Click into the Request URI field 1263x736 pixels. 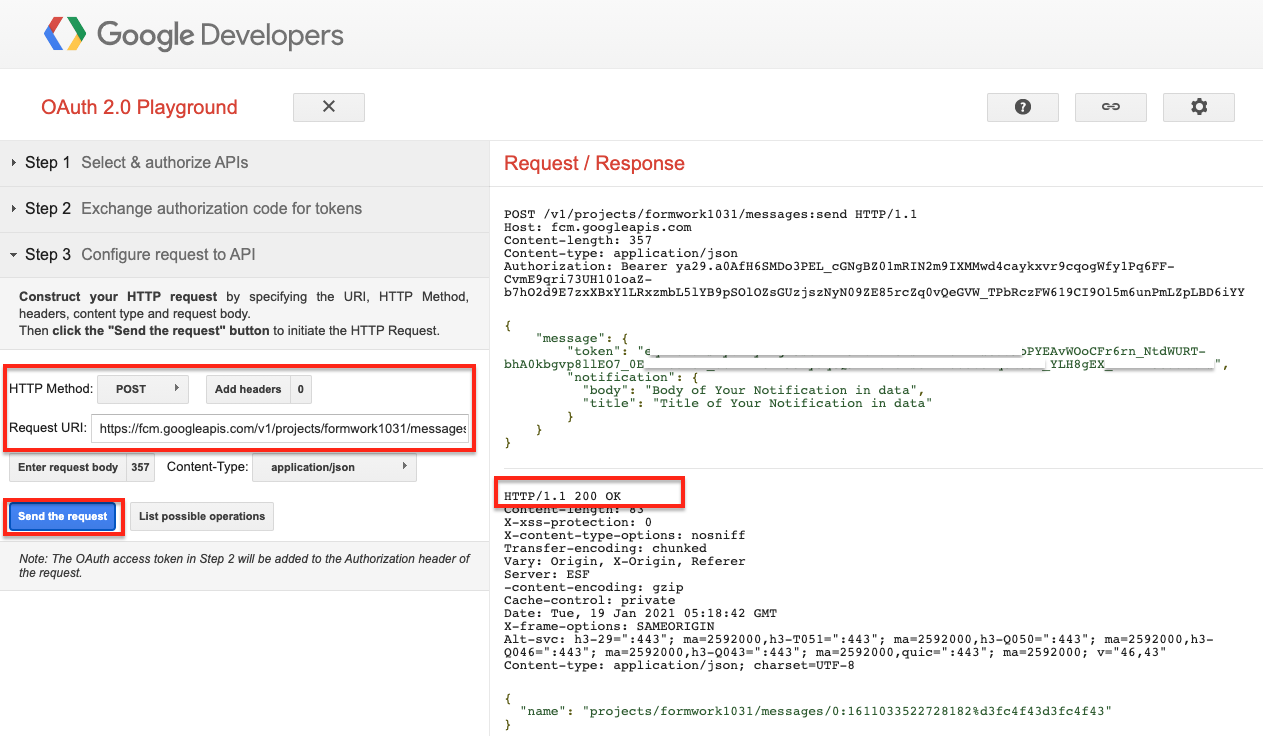[280, 428]
